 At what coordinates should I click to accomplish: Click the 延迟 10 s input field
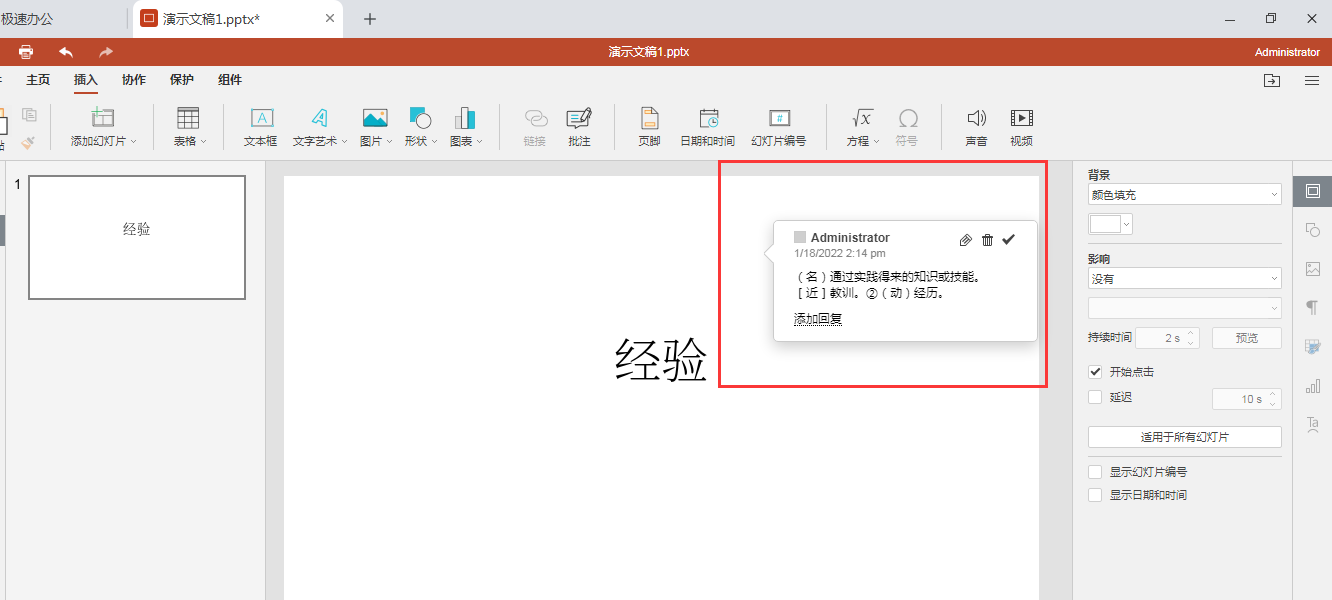1246,398
